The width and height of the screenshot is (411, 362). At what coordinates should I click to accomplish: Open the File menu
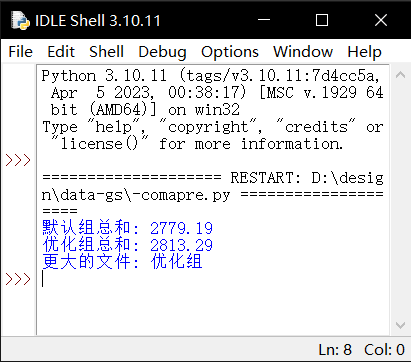(21, 52)
